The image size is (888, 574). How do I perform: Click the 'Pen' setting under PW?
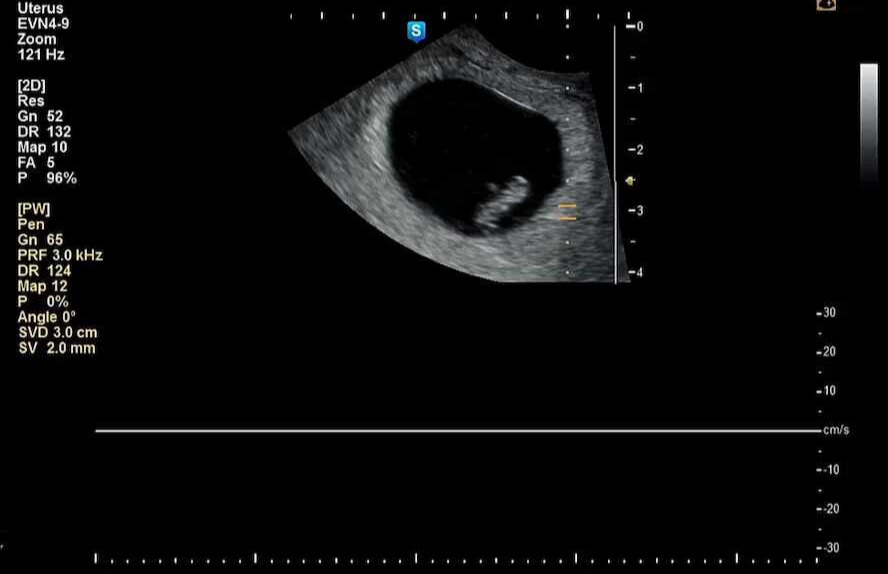[31, 224]
